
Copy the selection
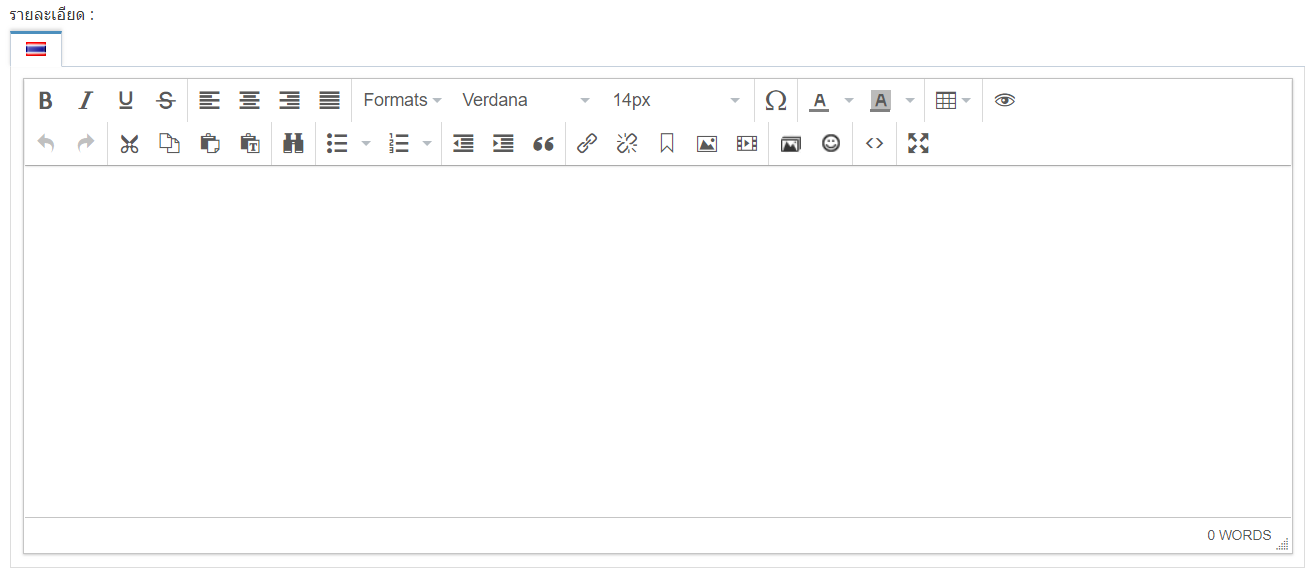[x=169, y=143]
